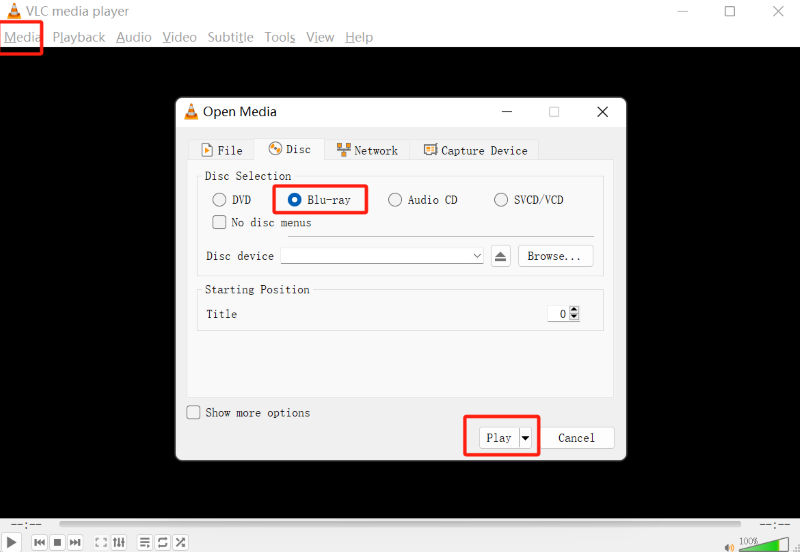
Task: Open the Playback menu
Action: coord(79,37)
